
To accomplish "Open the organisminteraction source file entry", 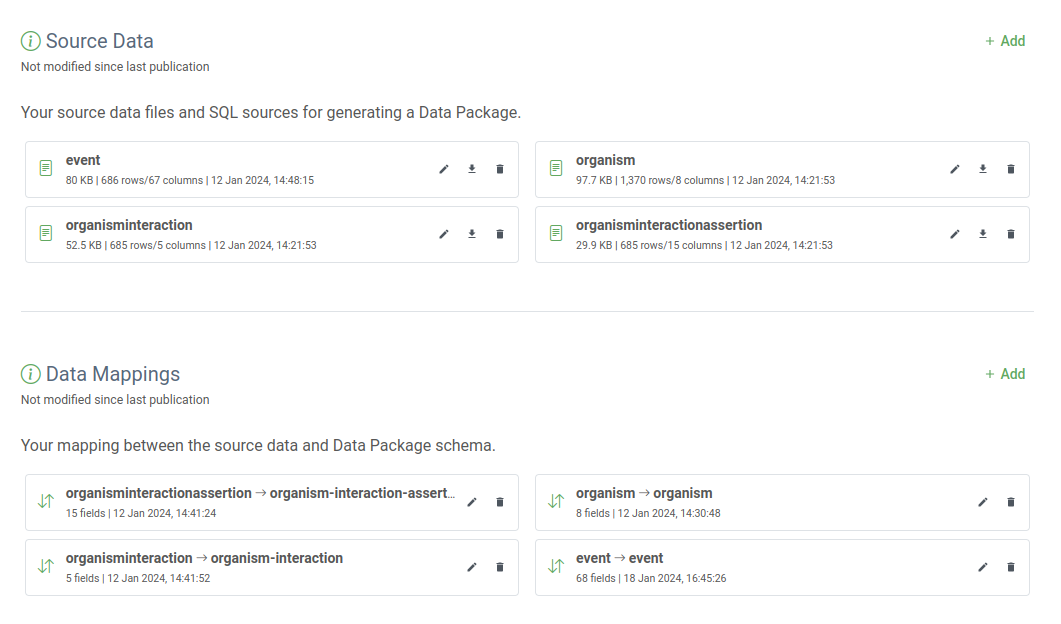I will (x=129, y=226).
